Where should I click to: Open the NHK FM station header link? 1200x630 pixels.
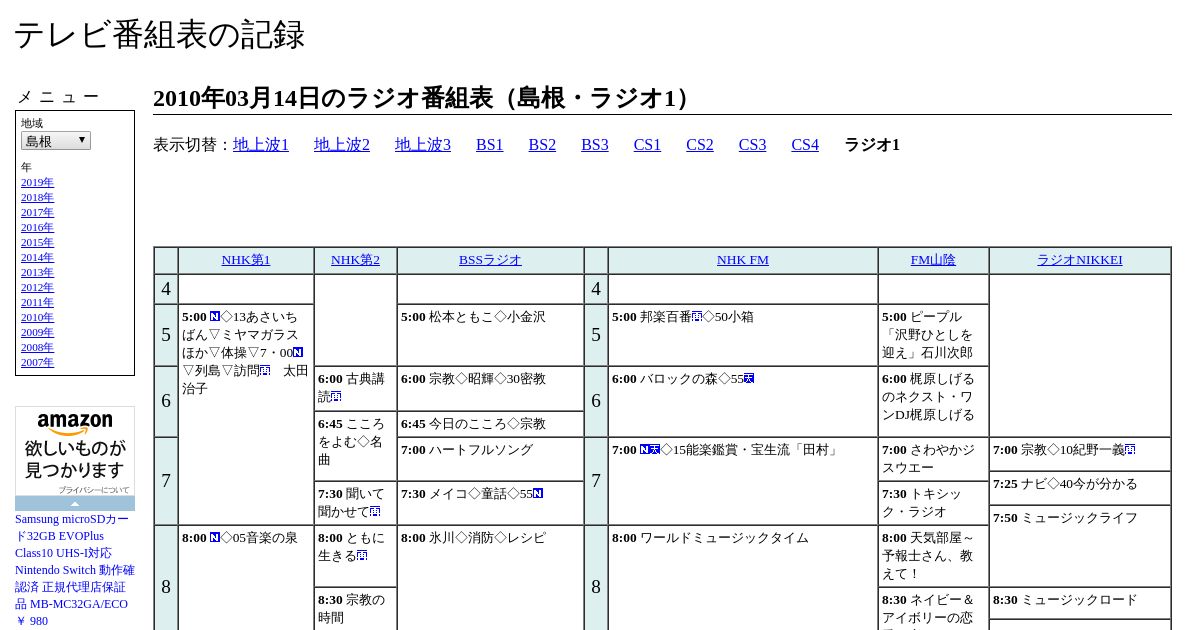click(743, 260)
